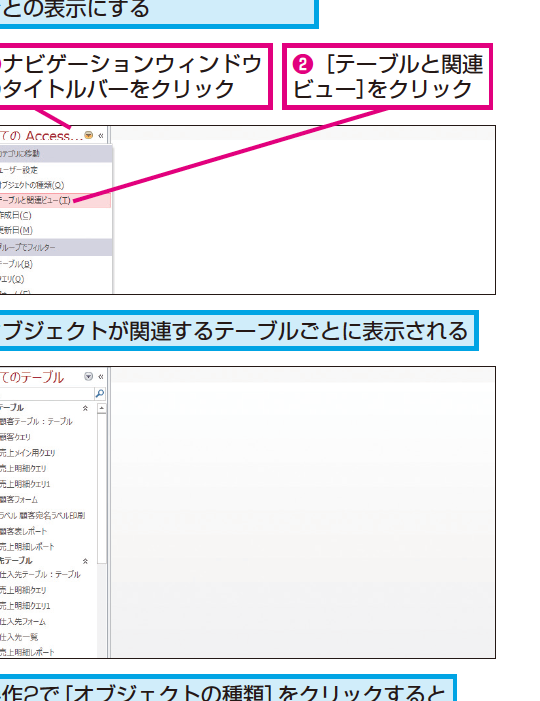Select 仕入先フォーム in the navigation list

click(23, 621)
